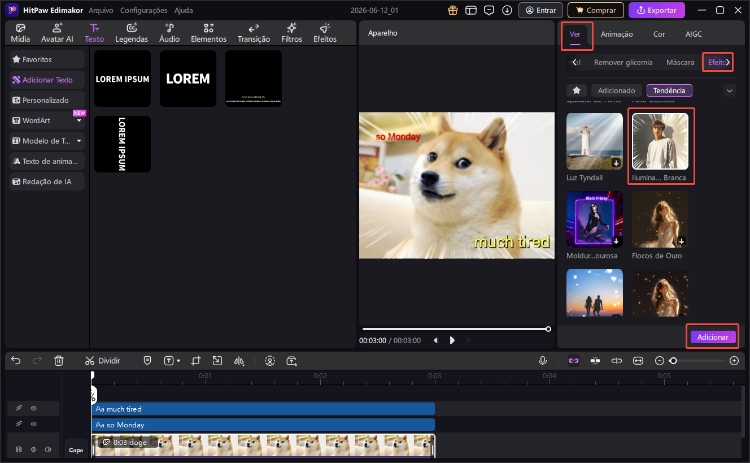Adjust the timeline zoom slider handle
This screenshot has height=463, width=750.
coord(673,361)
